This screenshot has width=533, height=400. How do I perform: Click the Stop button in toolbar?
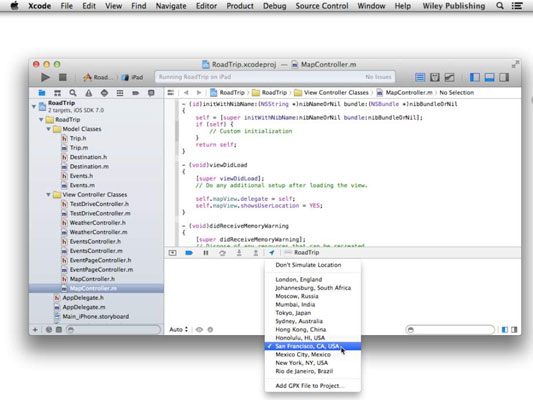click(x=63, y=77)
